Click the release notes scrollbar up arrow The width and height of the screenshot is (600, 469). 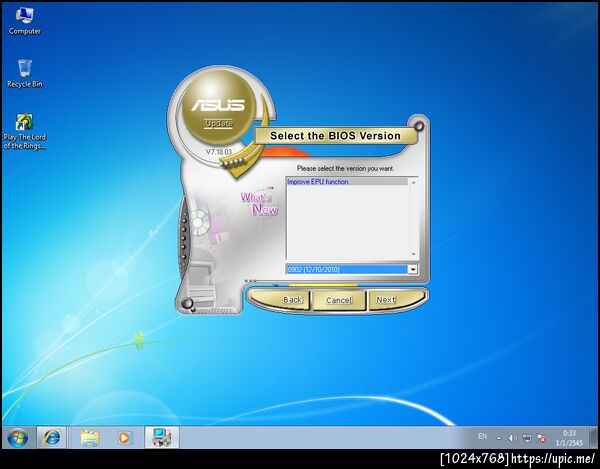413,182
